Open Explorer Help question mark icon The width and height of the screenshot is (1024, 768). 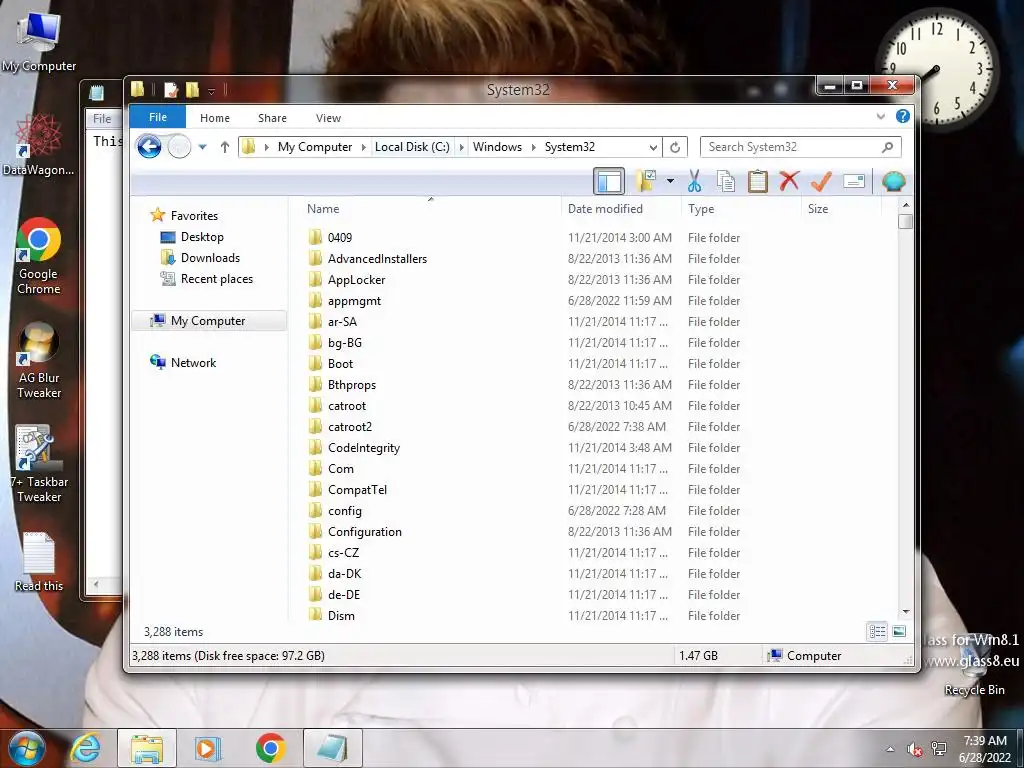903,116
